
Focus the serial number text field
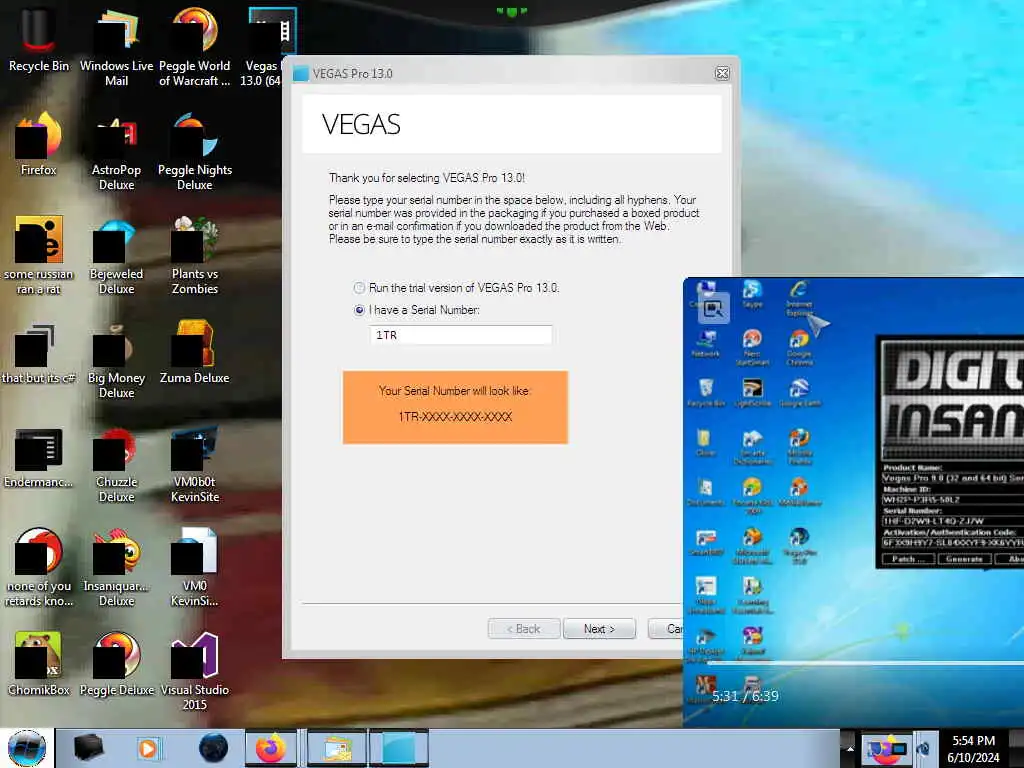[x=460, y=335]
